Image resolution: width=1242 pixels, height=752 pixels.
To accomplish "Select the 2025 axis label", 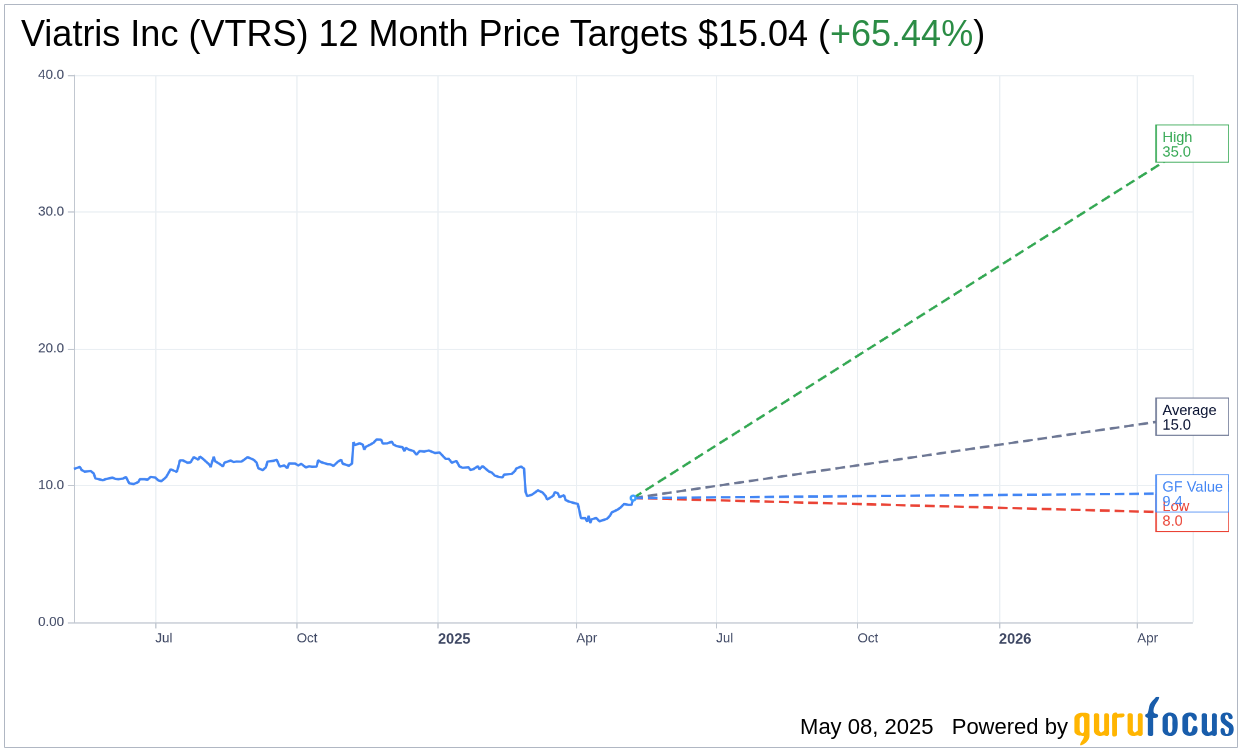I will point(454,638).
